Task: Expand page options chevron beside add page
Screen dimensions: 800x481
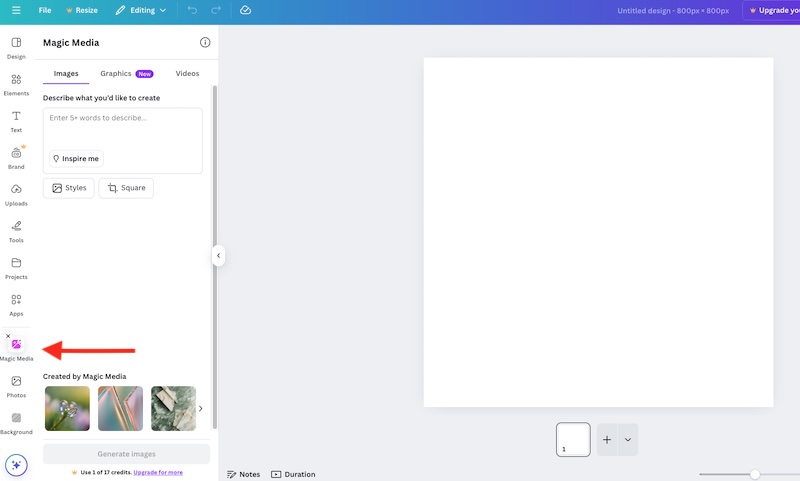Action: (x=628, y=440)
